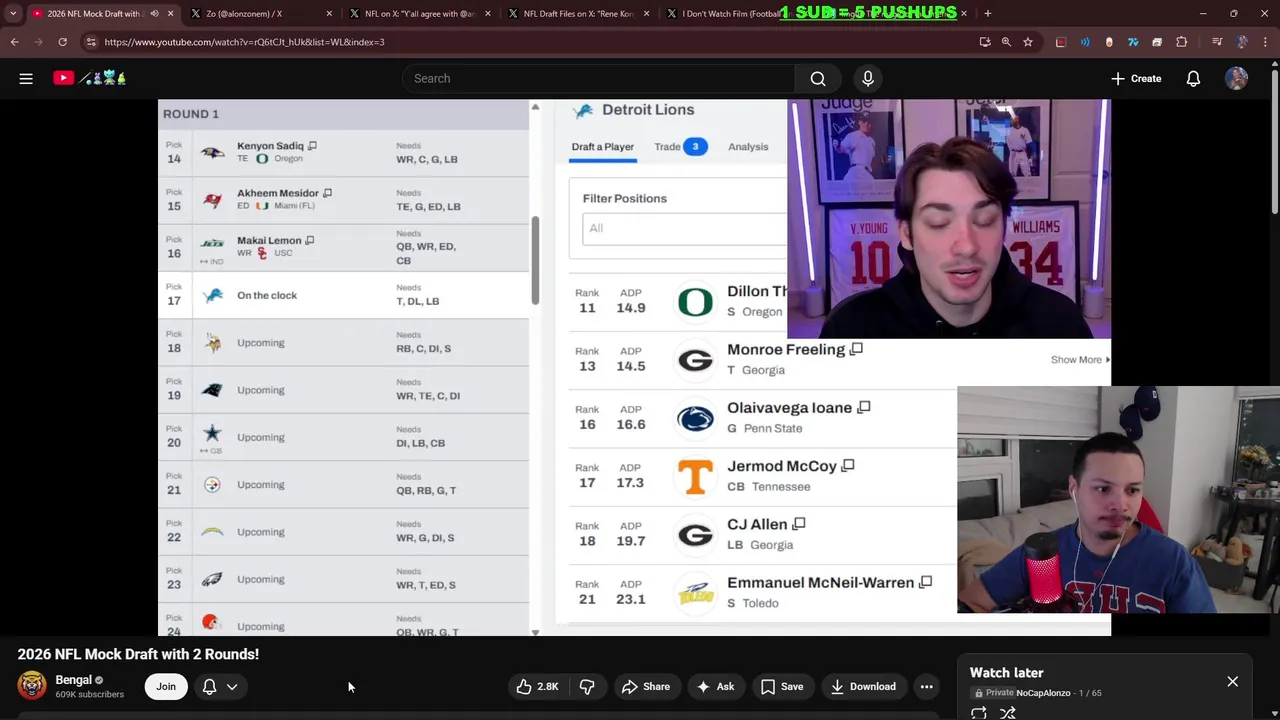Viewport: 1280px width, 720px height.
Task: Go to YouTube home via logo
Action: [63, 78]
